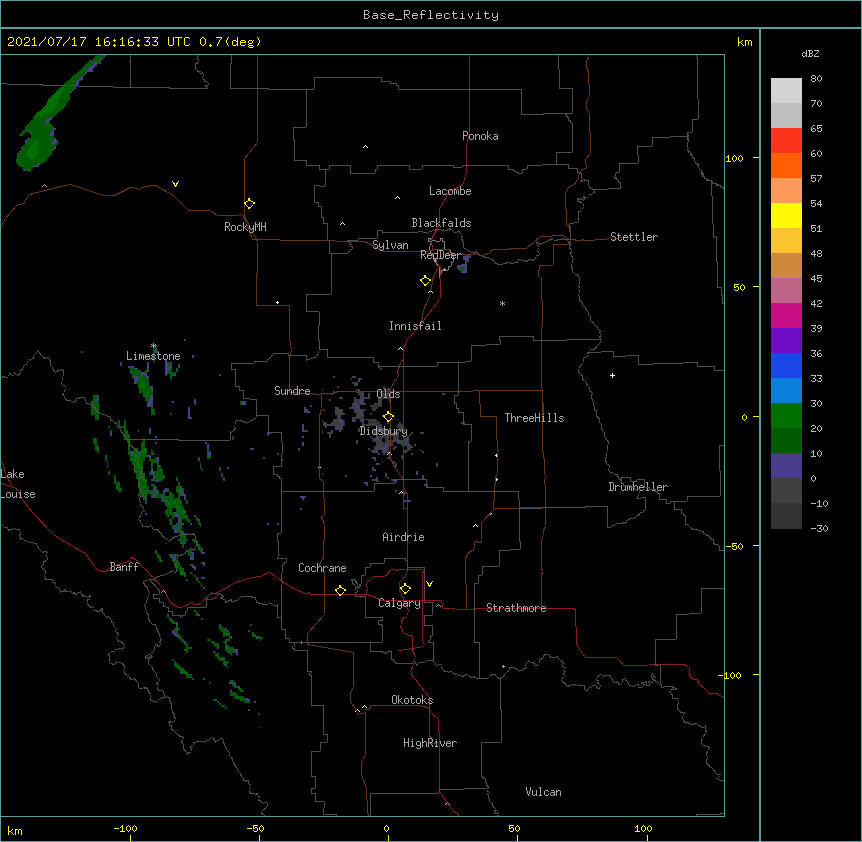Click the yellow marker south of Cochrane
862x842 pixels.
coord(340,590)
